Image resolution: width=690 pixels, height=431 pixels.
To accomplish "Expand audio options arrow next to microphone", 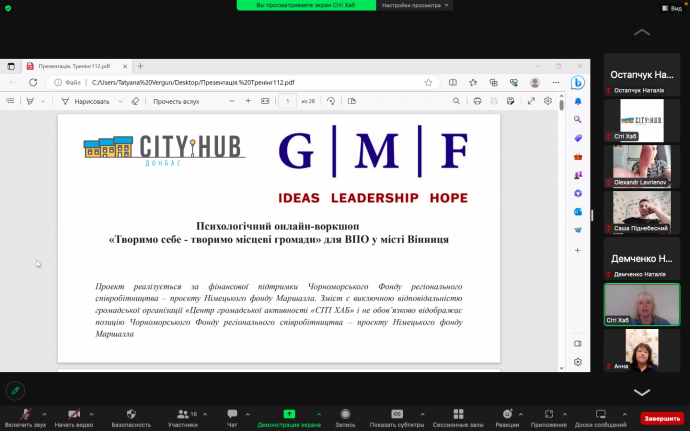I will pos(44,414).
